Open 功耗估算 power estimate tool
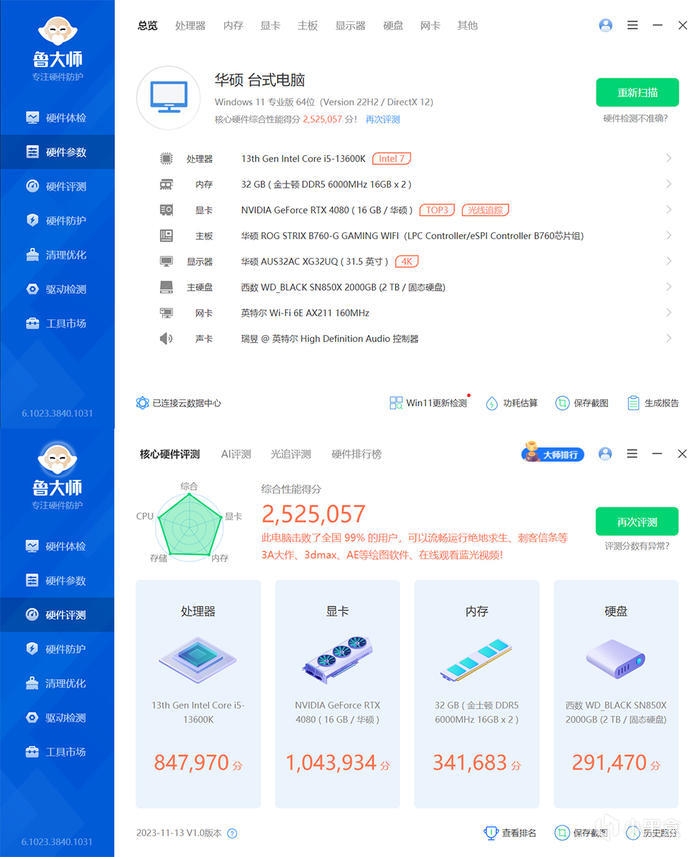700x857 pixels. (511, 403)
